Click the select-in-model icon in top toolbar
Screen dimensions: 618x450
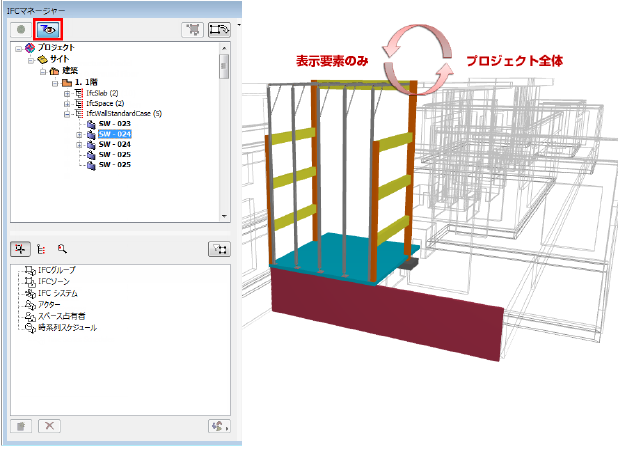[193, 30]
